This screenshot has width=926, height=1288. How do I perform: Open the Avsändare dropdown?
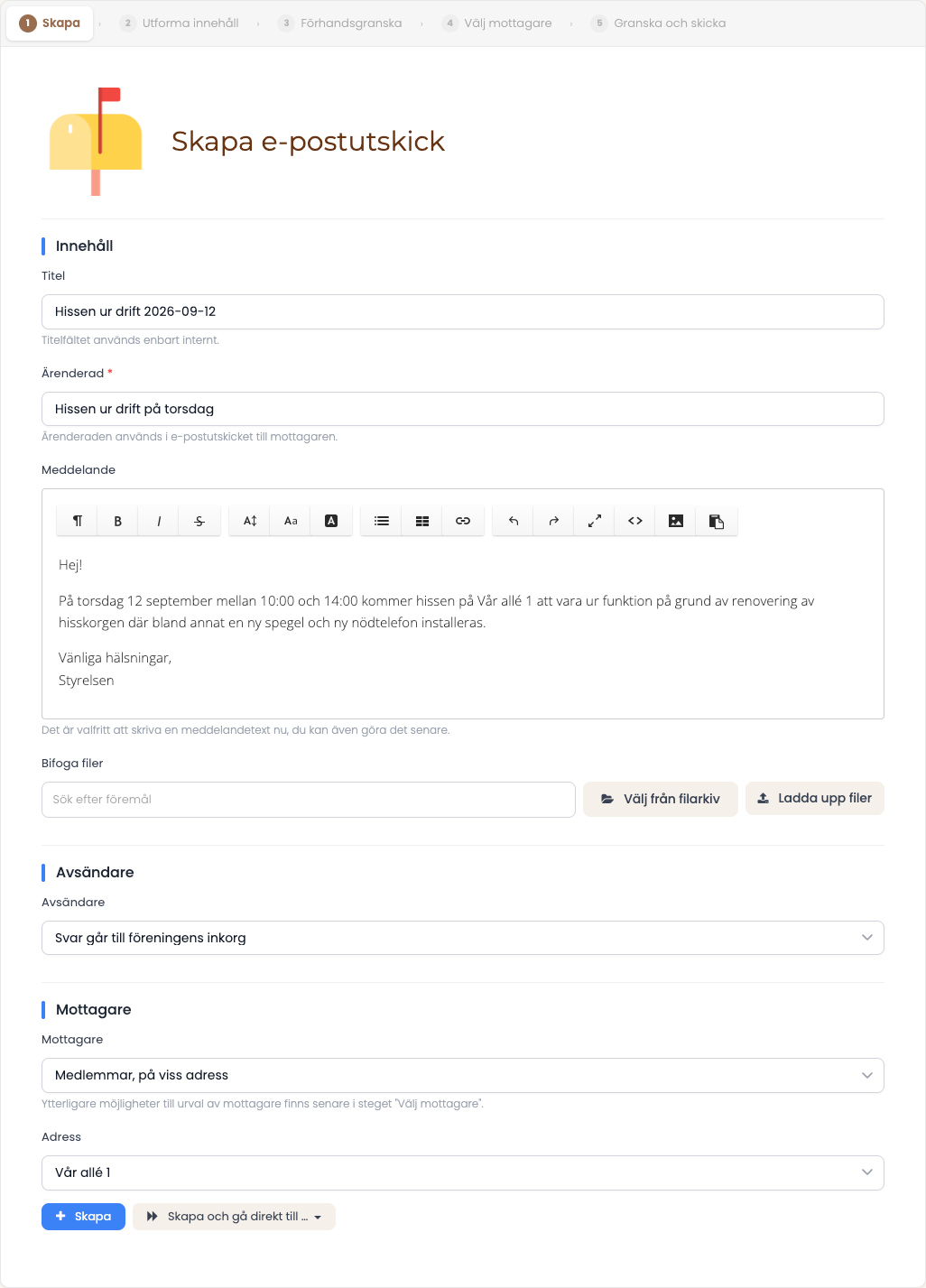(463, 938)
